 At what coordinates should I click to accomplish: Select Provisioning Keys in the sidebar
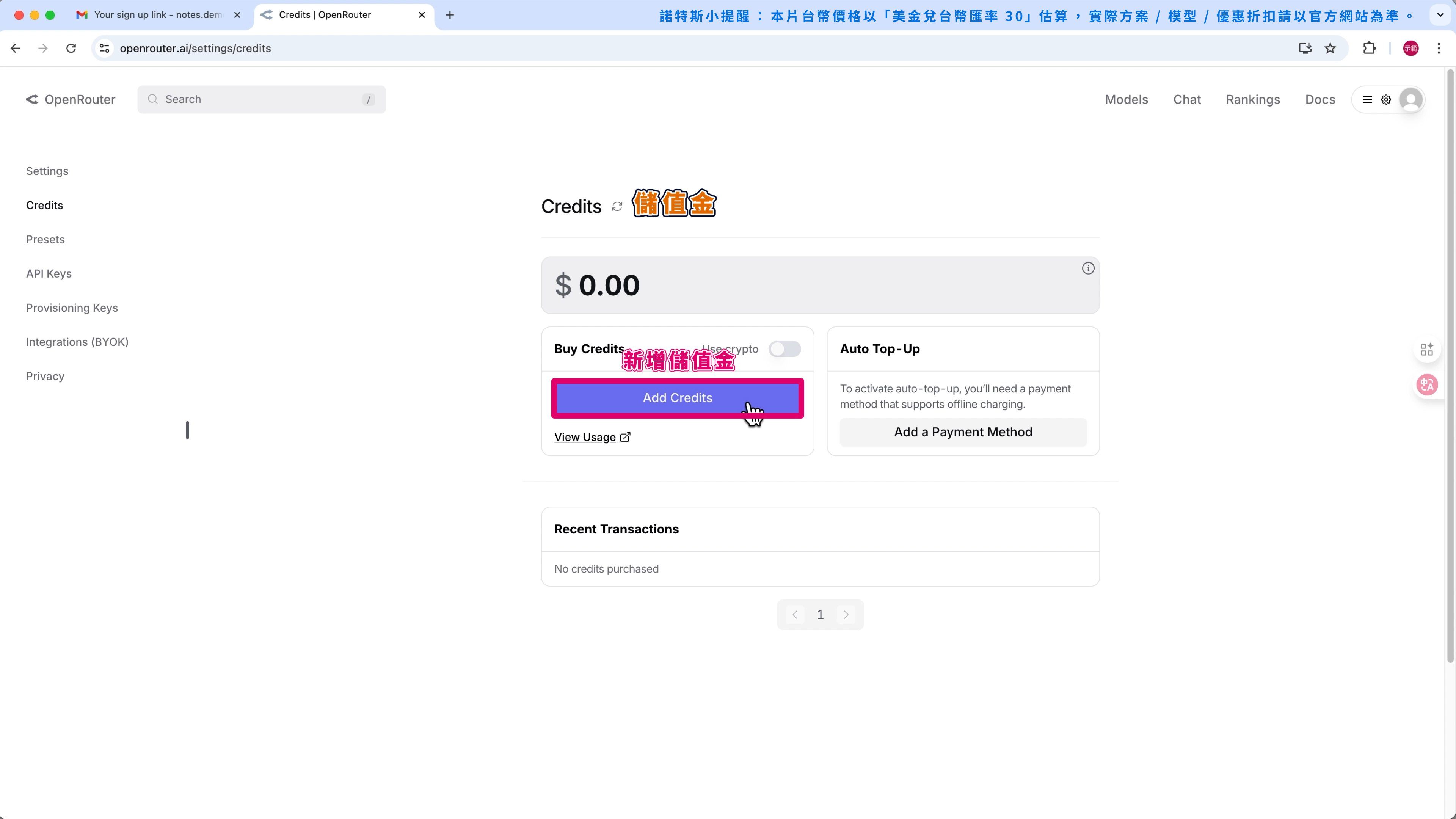point(72,308)
